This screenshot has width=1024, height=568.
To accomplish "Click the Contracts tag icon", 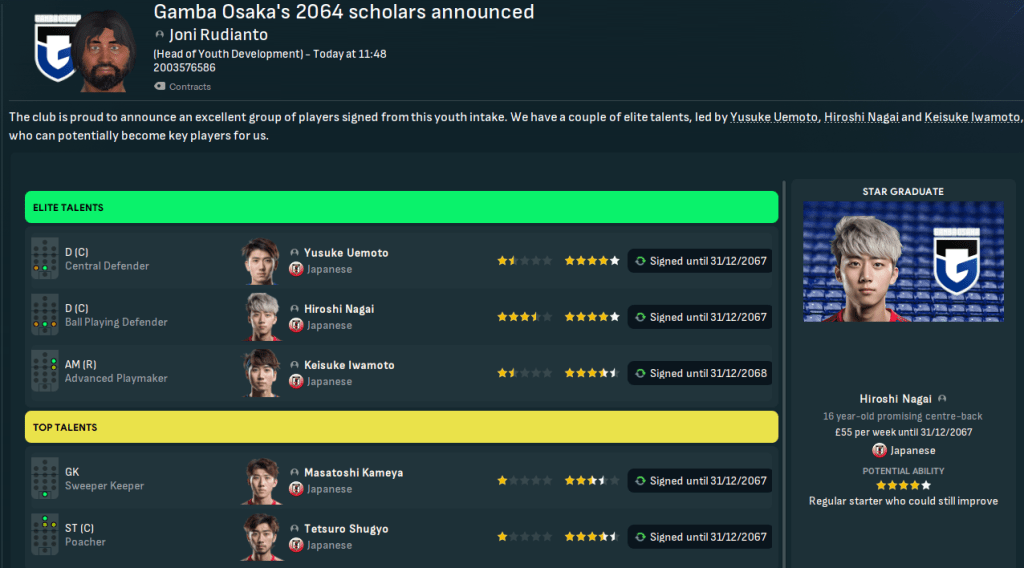I will (159, 87).
